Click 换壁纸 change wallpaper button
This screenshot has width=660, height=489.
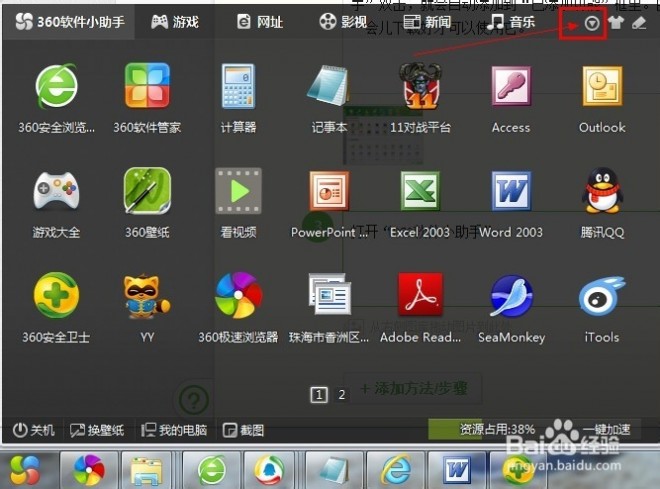[x=97, y=430]
